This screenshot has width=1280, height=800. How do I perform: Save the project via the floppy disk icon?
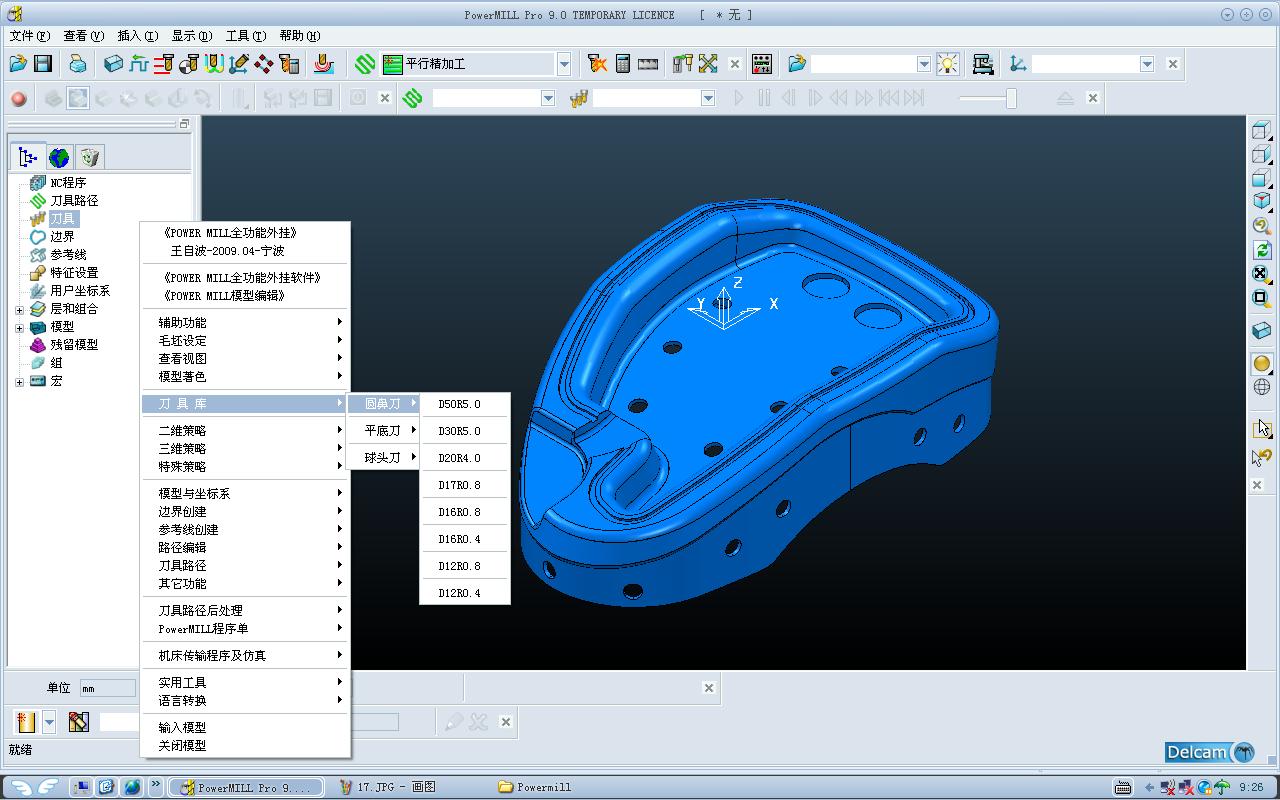click(x=43, y=64)
